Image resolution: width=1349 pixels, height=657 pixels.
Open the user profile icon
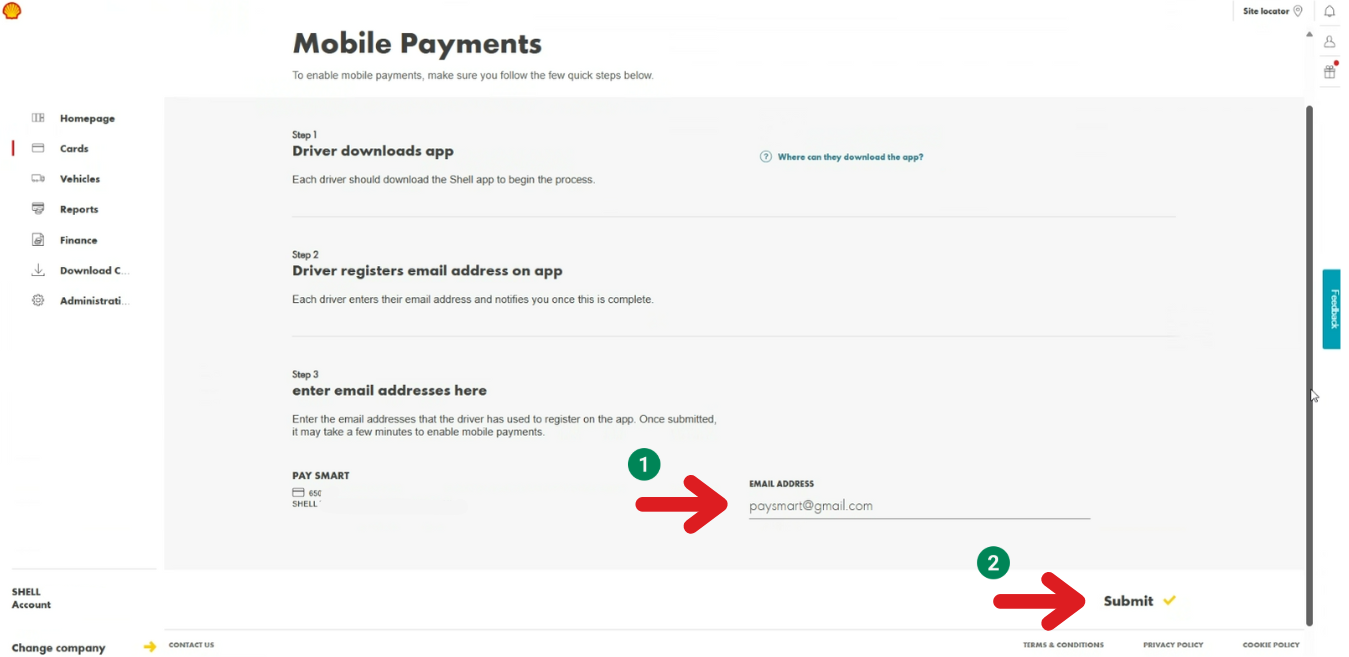click(x=1329, y=41)
